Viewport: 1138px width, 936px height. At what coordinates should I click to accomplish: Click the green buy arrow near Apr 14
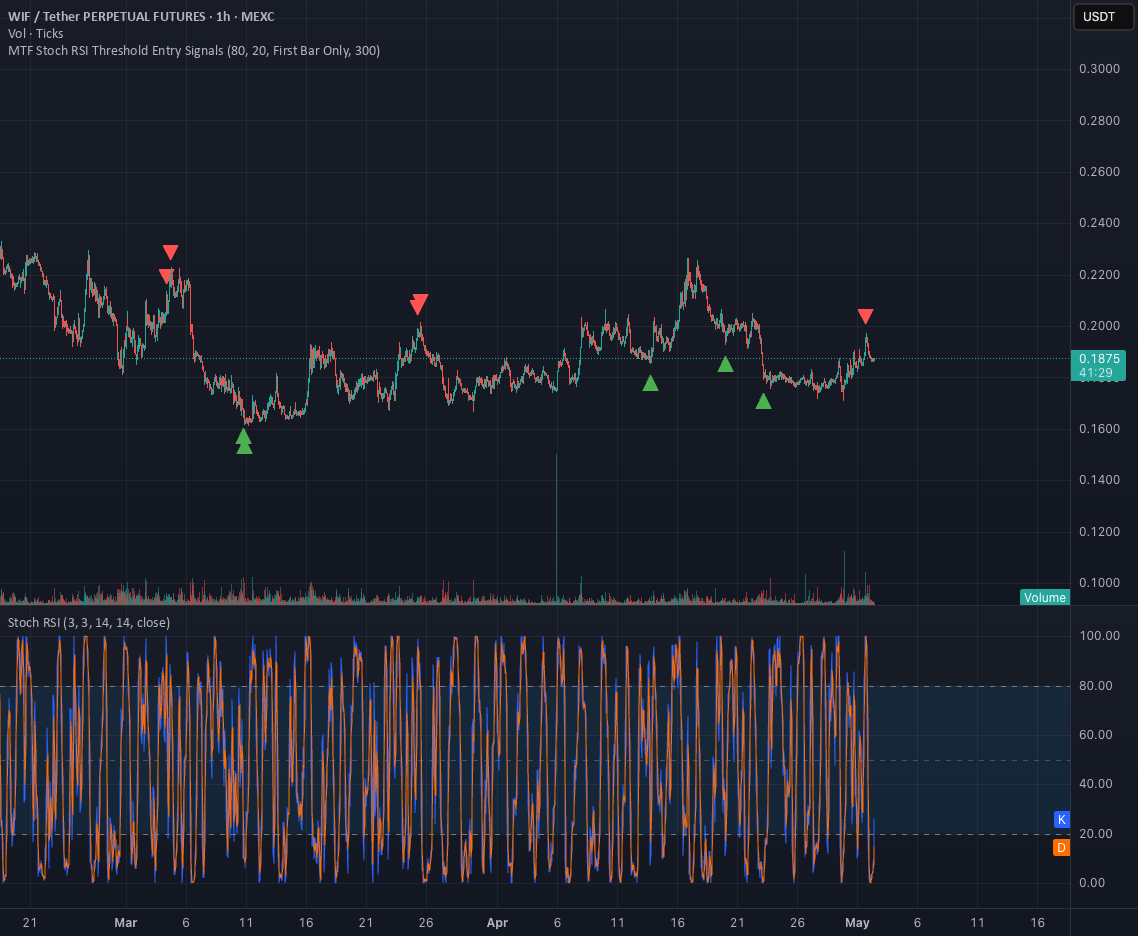pyautogui.click(x=650, y=383)
